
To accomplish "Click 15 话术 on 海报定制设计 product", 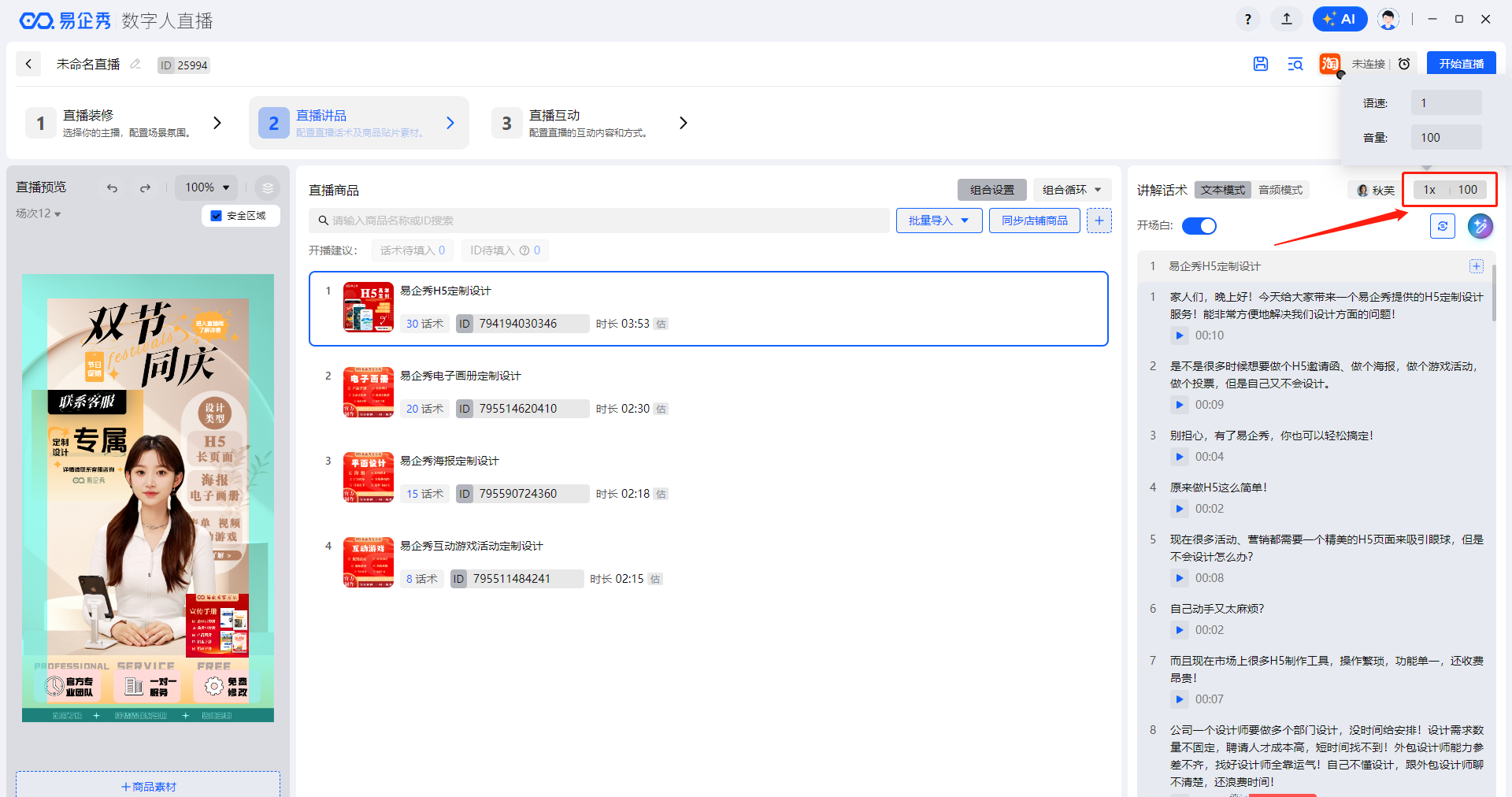I will coord(424,494).
